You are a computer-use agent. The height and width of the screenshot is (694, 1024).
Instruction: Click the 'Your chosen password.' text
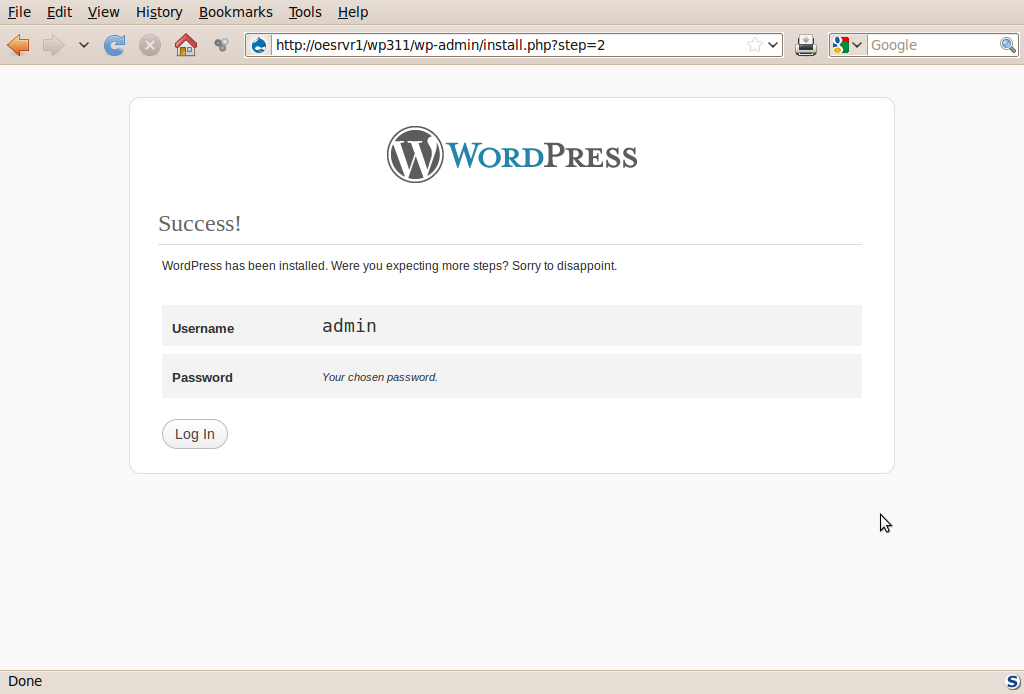[379, 377]
